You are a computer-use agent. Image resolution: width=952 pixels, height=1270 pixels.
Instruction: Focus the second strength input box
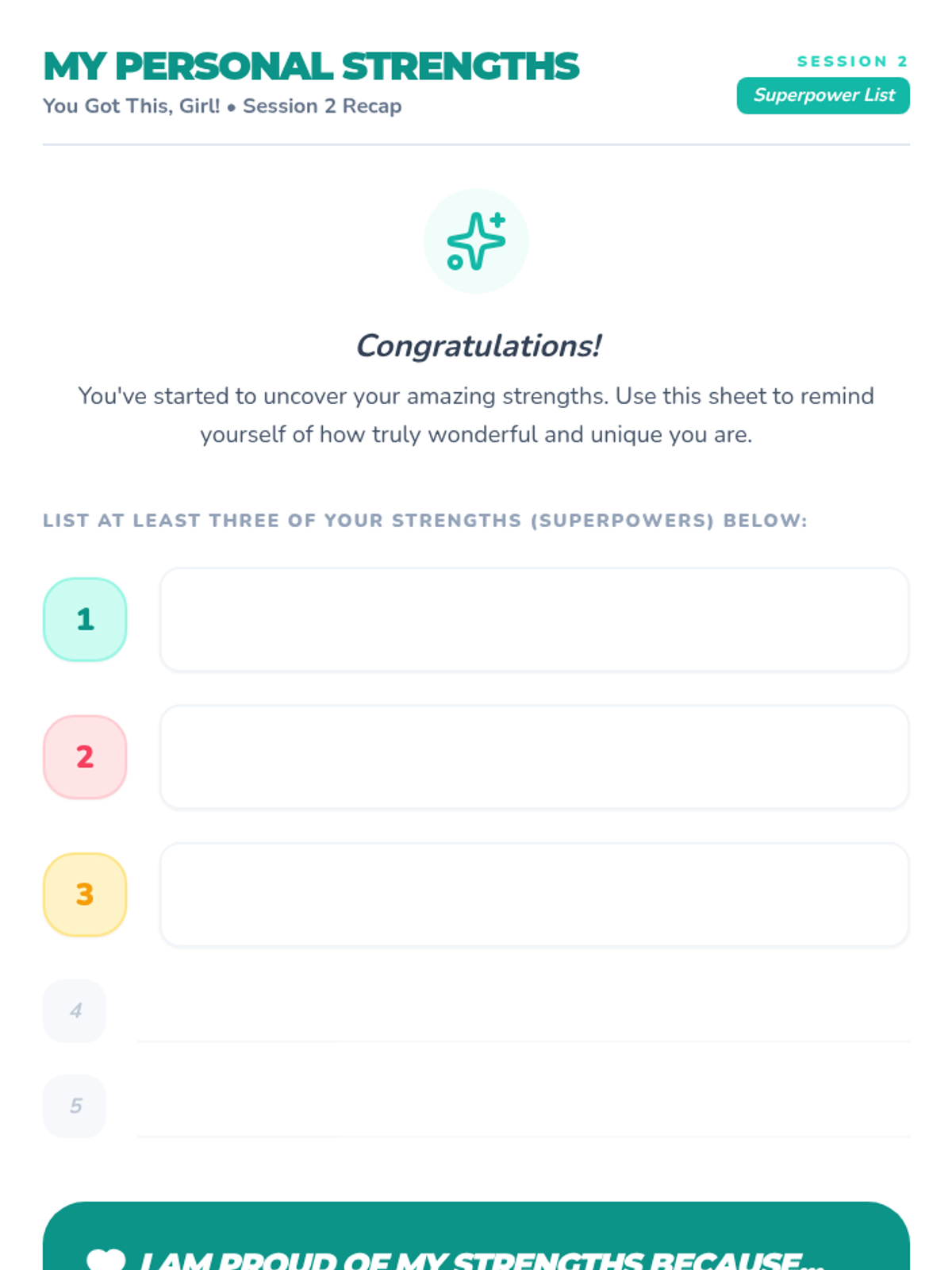[534, 757]
